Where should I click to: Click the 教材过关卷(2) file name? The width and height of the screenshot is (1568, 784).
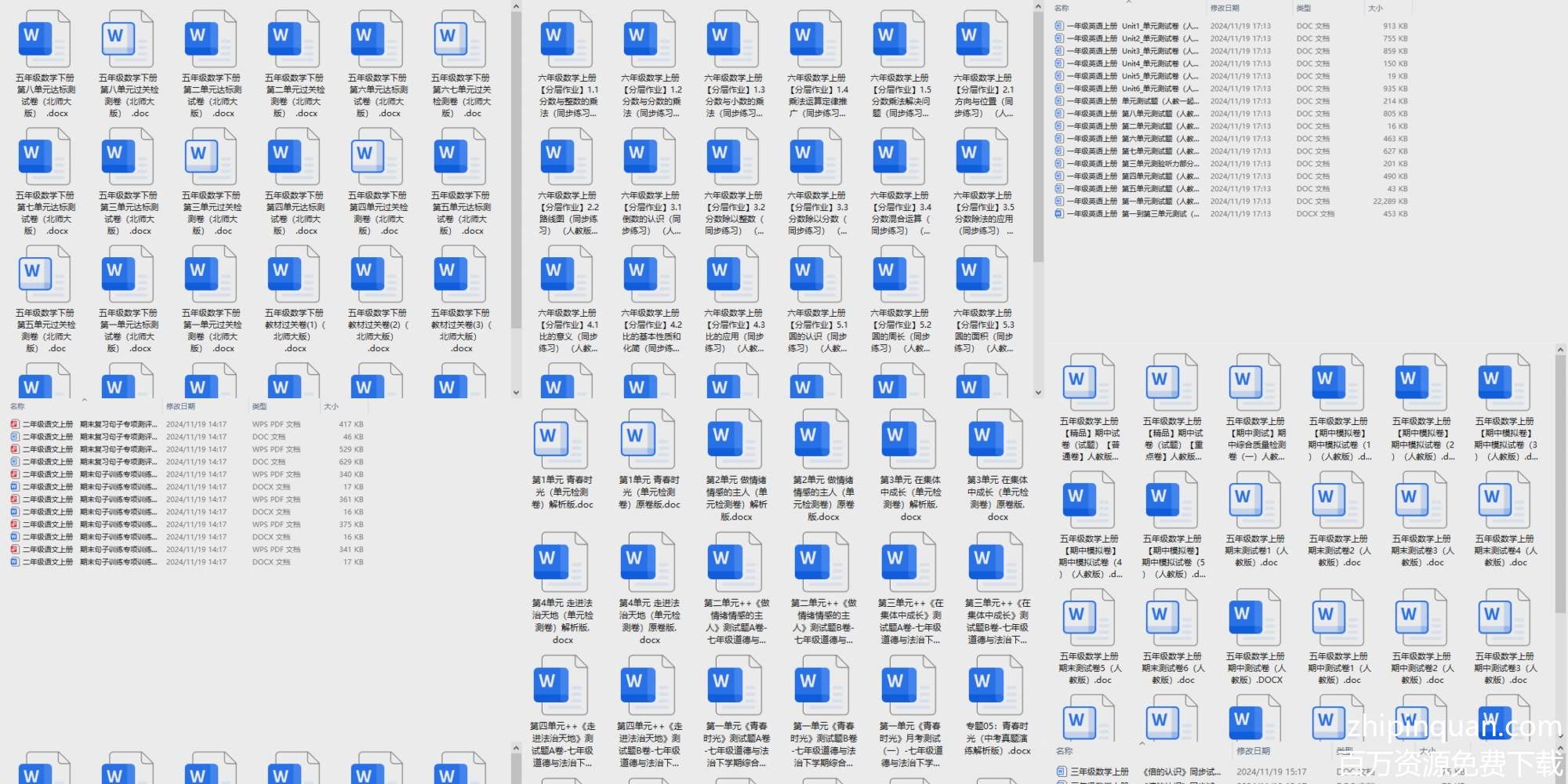[x=378, y=331]
